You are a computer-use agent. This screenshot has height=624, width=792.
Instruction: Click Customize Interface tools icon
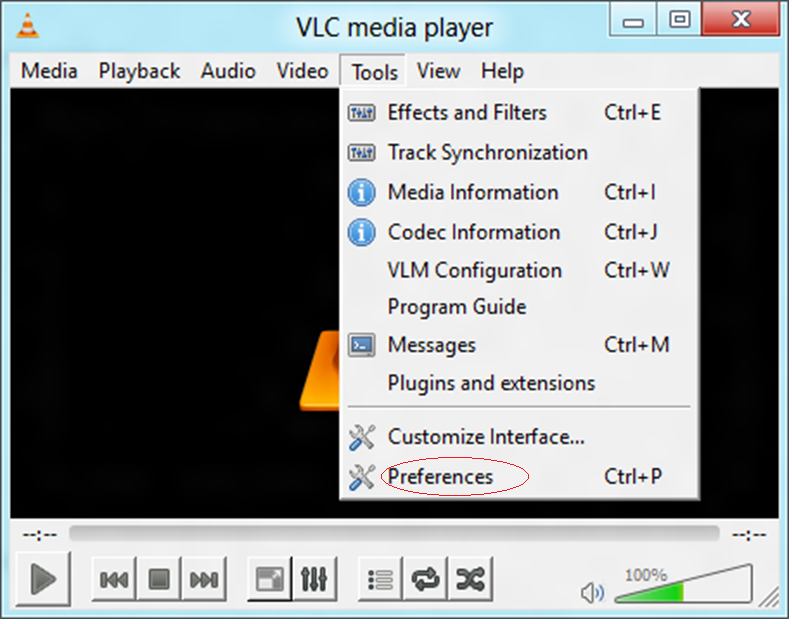[362, 437]
